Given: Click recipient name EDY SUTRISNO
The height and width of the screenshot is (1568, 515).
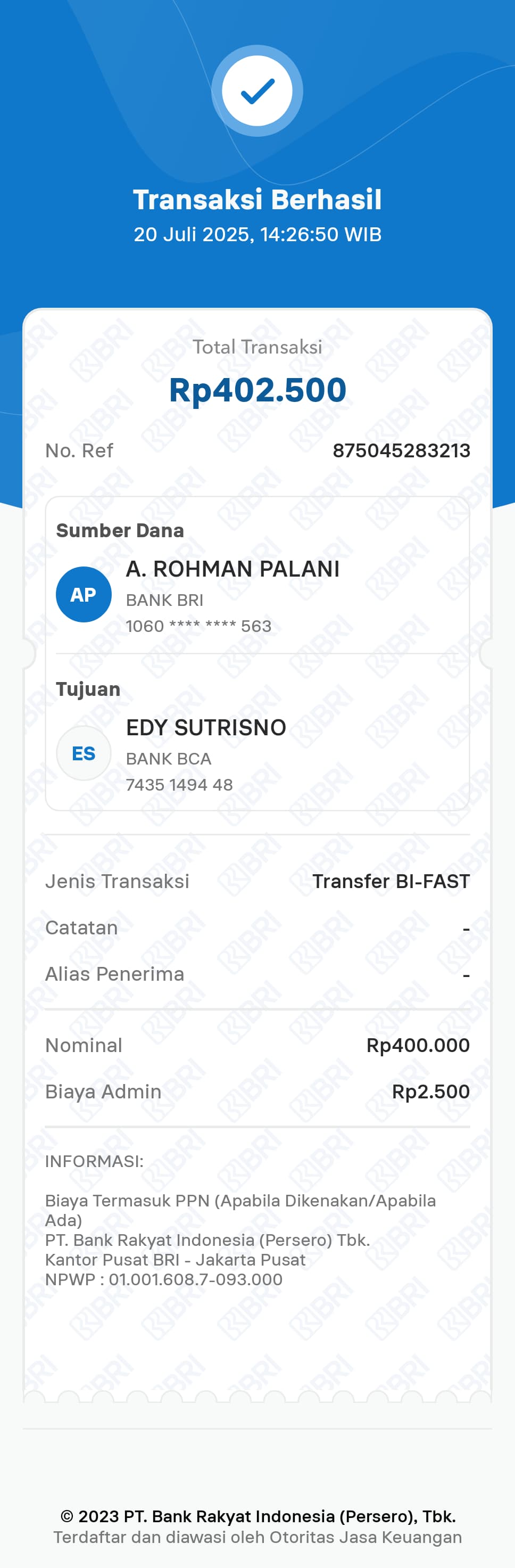Looking at the screenshot, I should [x=205, y=727].
